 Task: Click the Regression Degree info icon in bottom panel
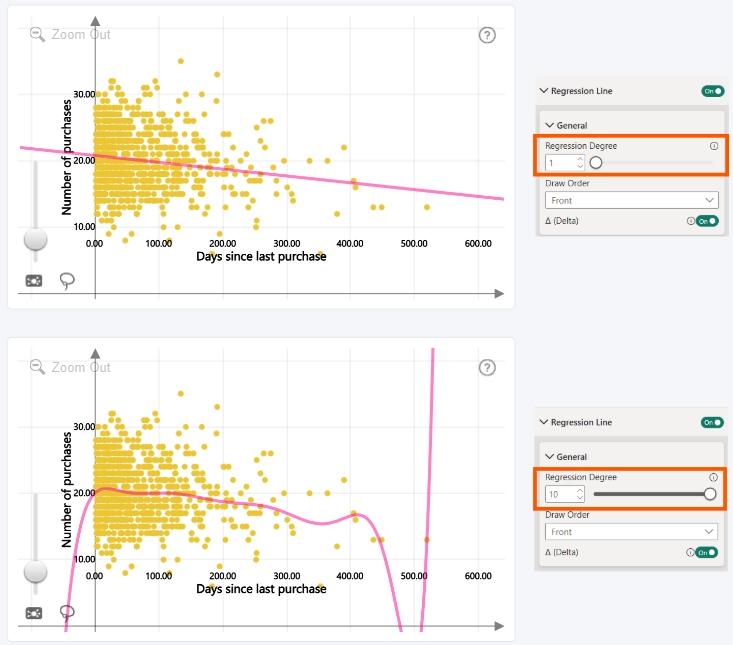(x=713, y=477)
